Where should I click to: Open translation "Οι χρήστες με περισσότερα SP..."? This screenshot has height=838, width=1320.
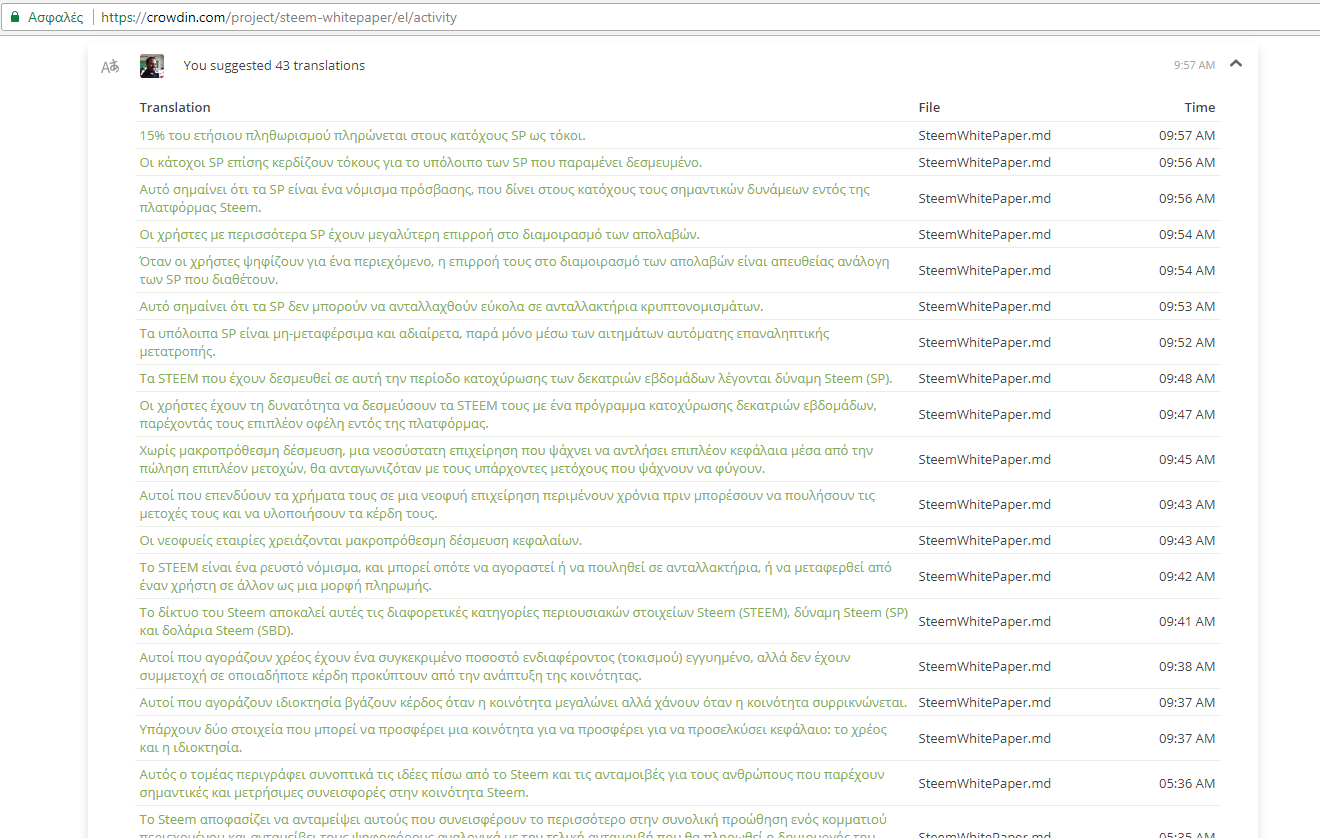[419, 234]
